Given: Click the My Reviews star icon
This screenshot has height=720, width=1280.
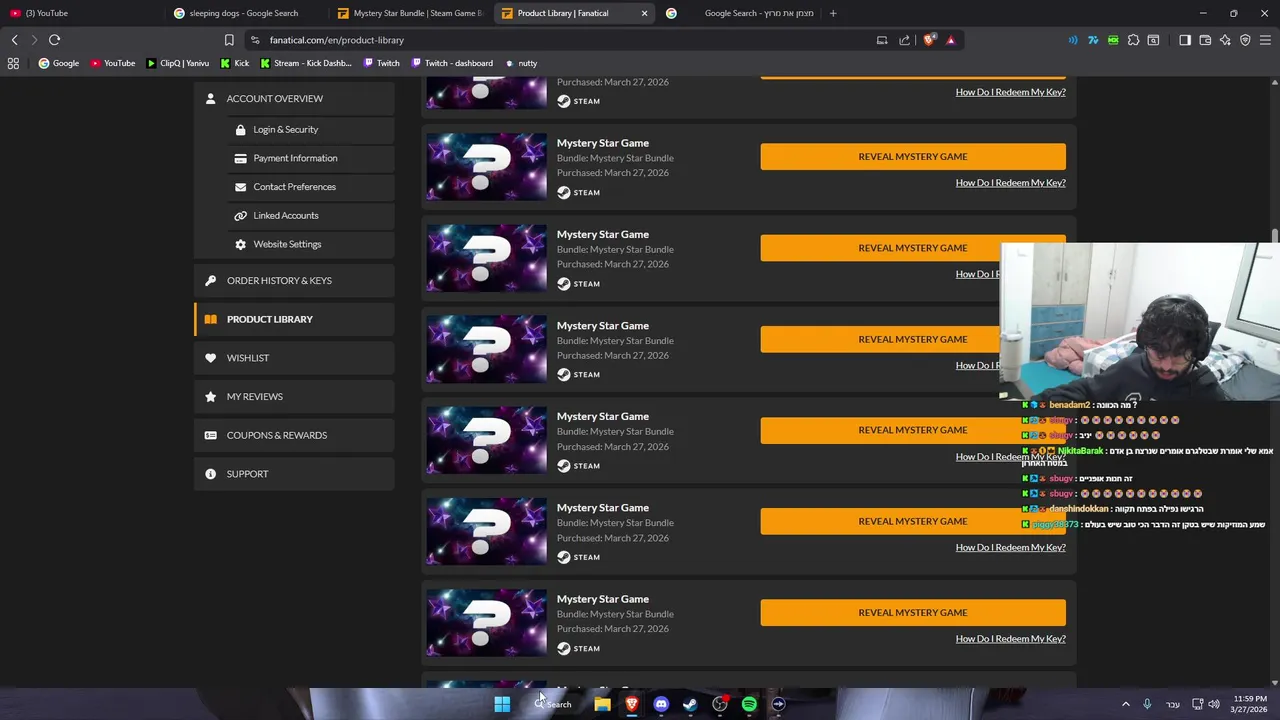Looking at the screenshot, I should tap(210, 397).
